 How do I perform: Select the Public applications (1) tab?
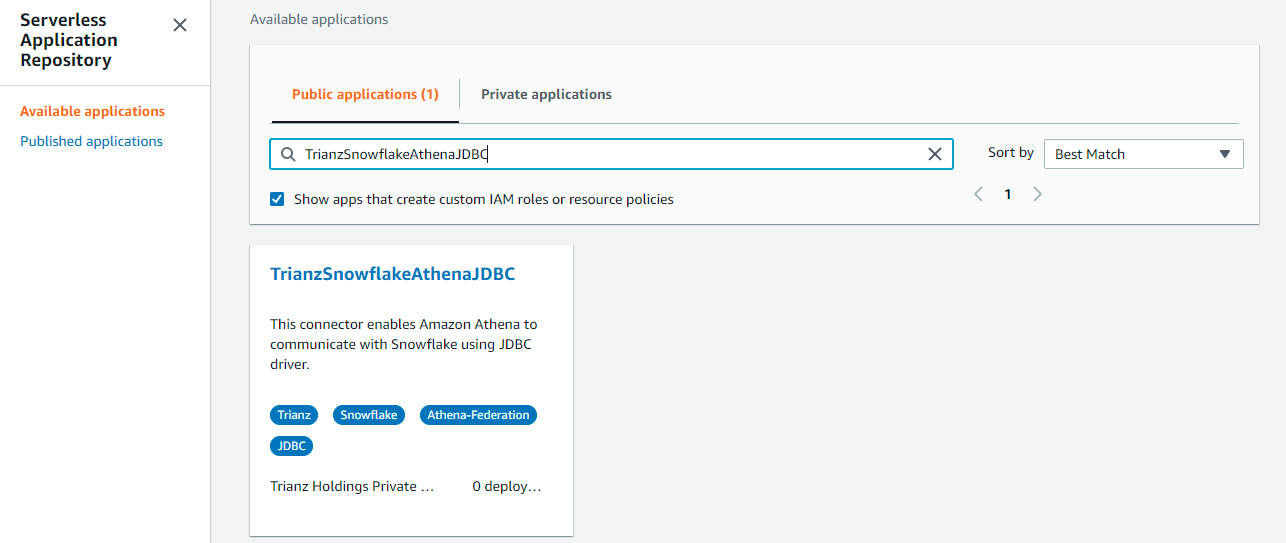365,94
